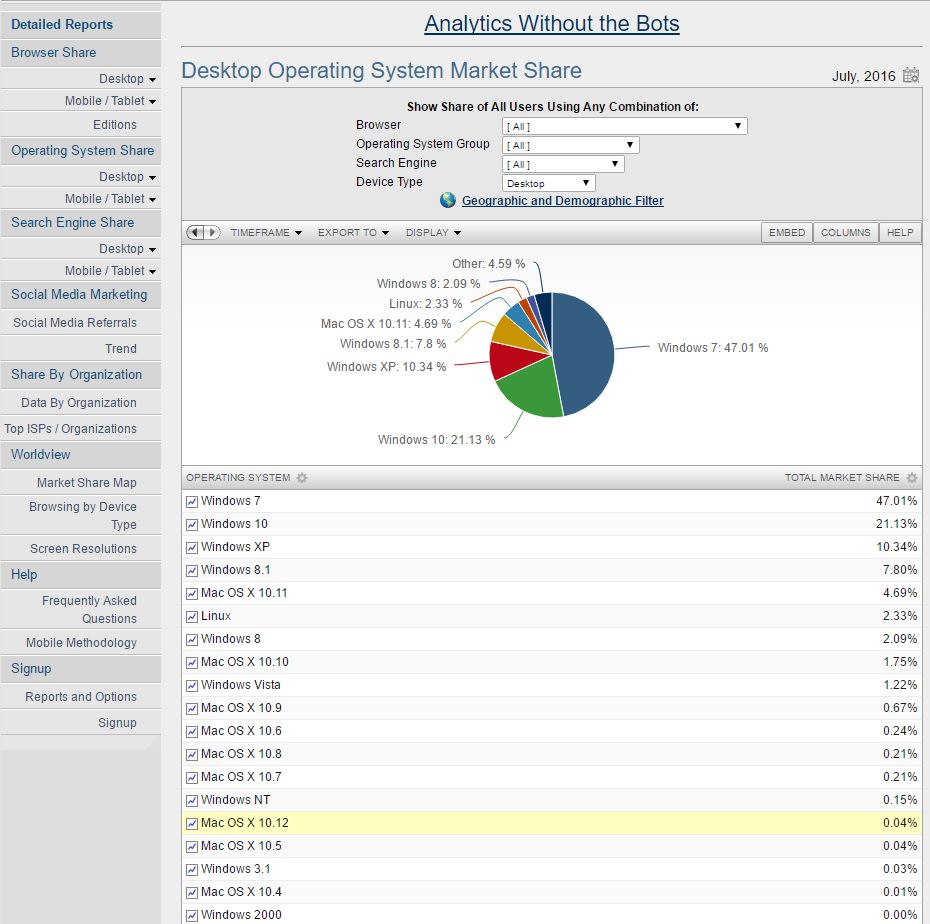This screenshot has width=930, height=924.
Task: Click the HELP button in chart toolbar
Action: tap(900, 232)
